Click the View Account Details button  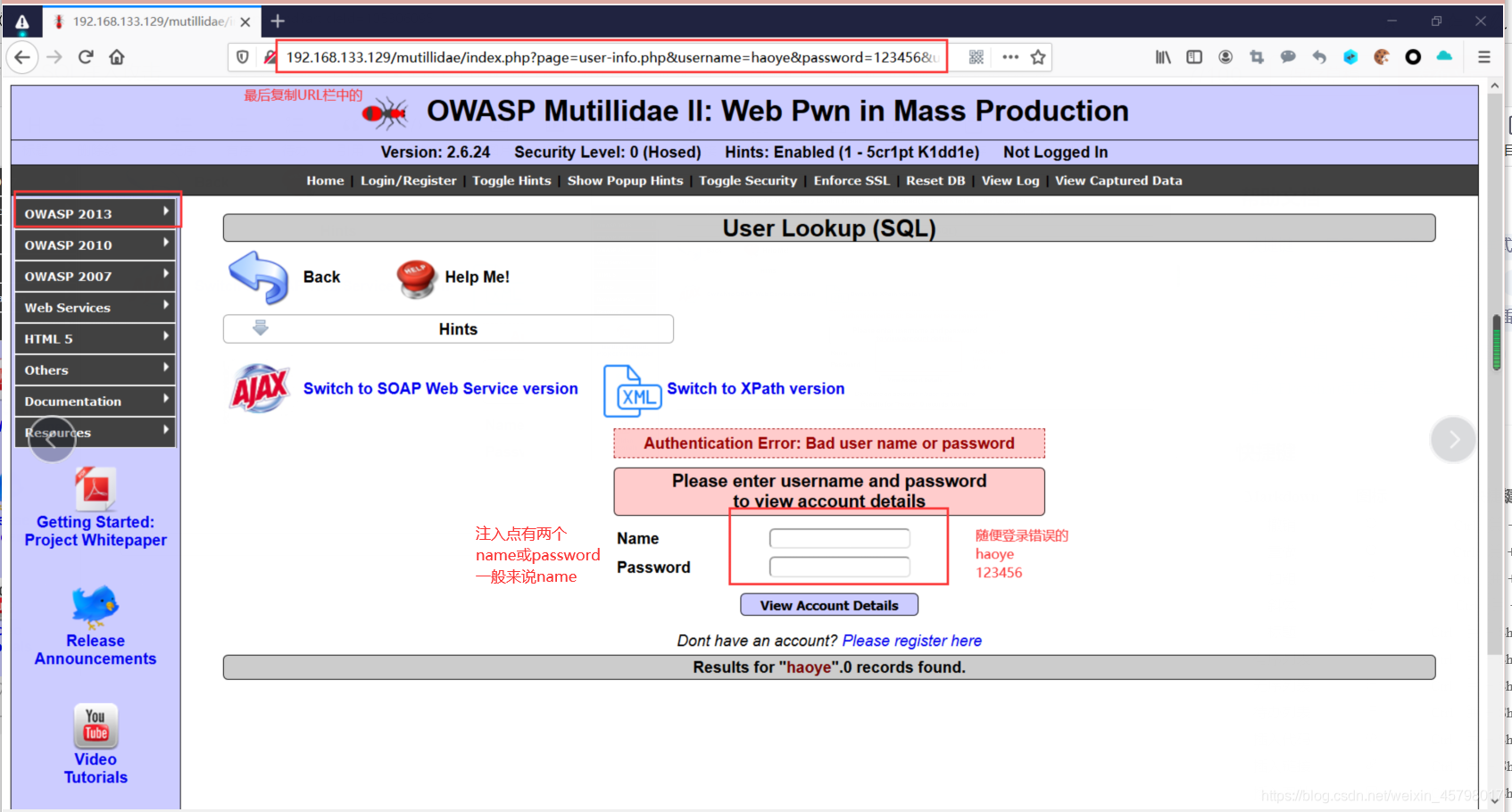pyautogui.click(x=829, y=605)
